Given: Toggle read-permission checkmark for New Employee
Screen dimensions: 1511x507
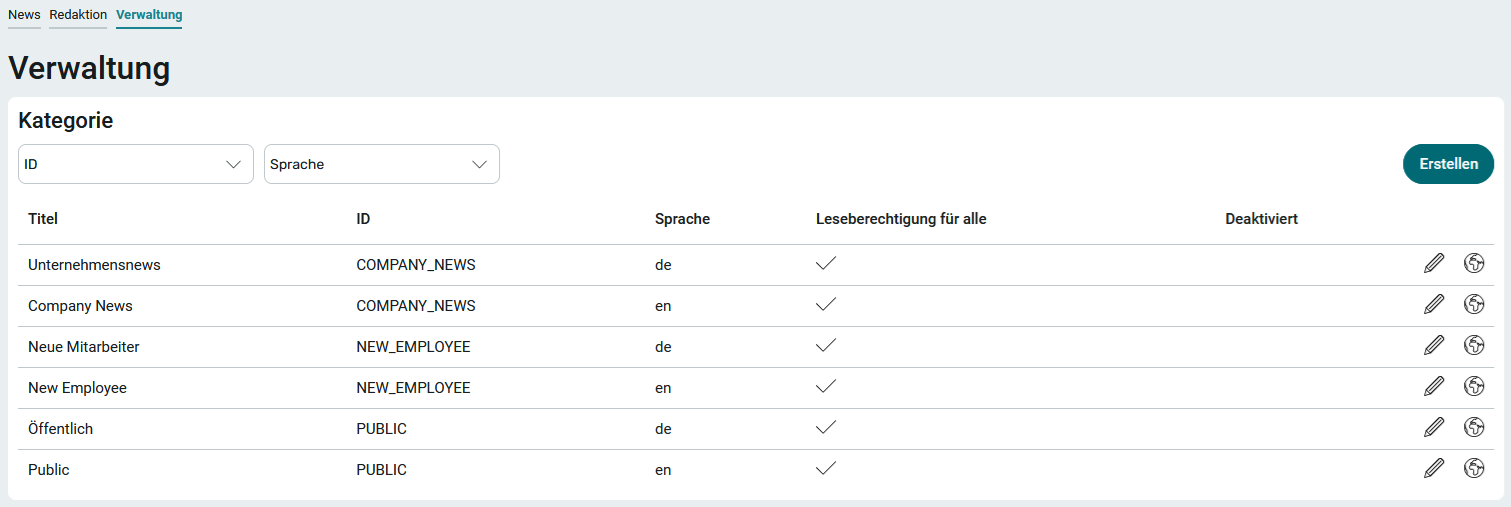Looking at the screenshot, I should point(826,387).
